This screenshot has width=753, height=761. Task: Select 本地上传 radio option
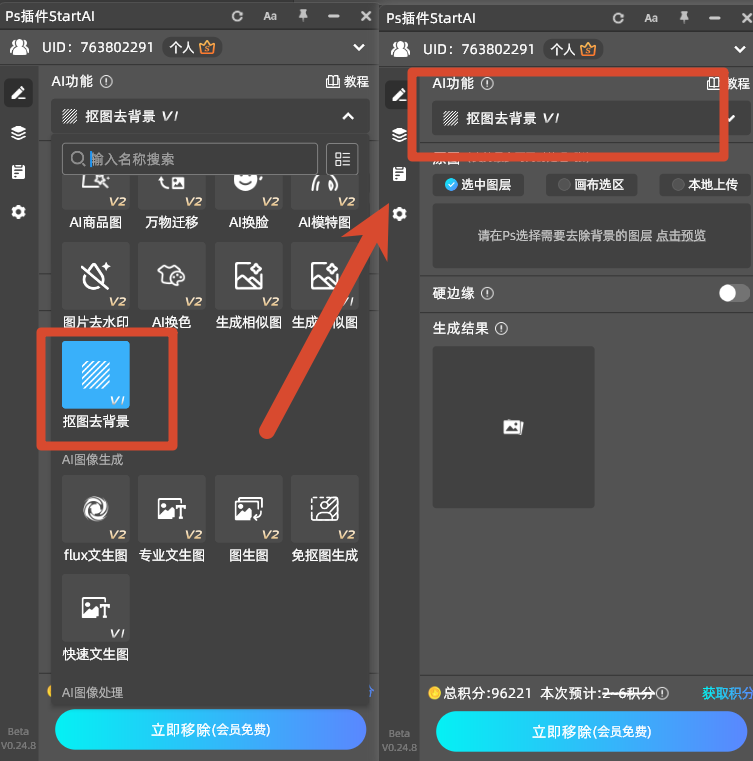[705, 184]
